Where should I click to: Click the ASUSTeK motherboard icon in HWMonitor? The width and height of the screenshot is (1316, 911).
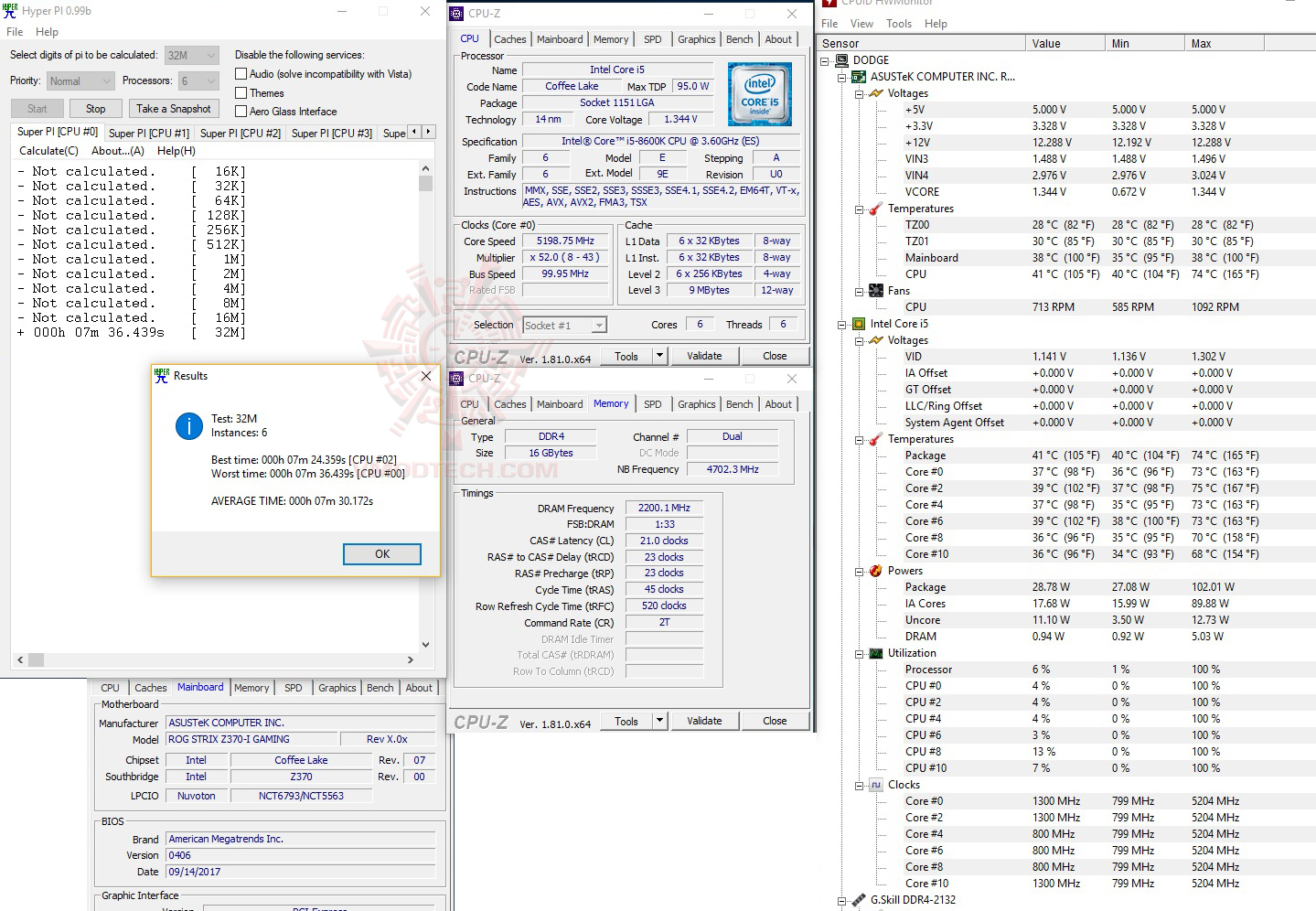[x=859, y=77]
